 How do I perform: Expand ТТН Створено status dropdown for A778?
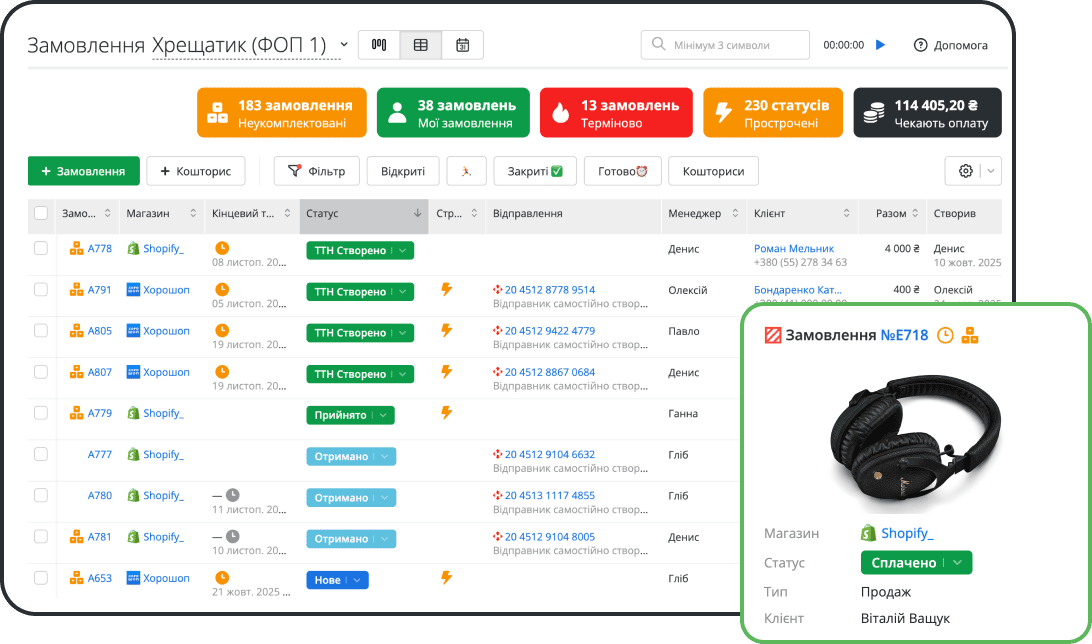click(404, 250)
